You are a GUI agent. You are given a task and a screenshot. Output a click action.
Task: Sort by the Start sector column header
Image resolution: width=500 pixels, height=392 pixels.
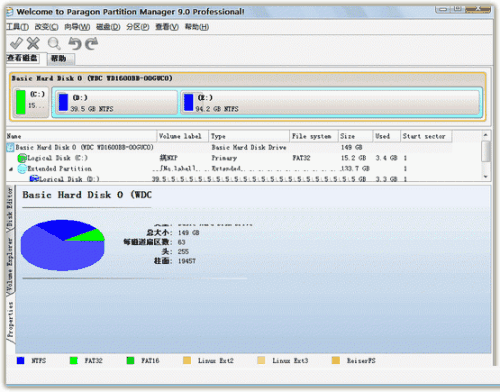426,136
